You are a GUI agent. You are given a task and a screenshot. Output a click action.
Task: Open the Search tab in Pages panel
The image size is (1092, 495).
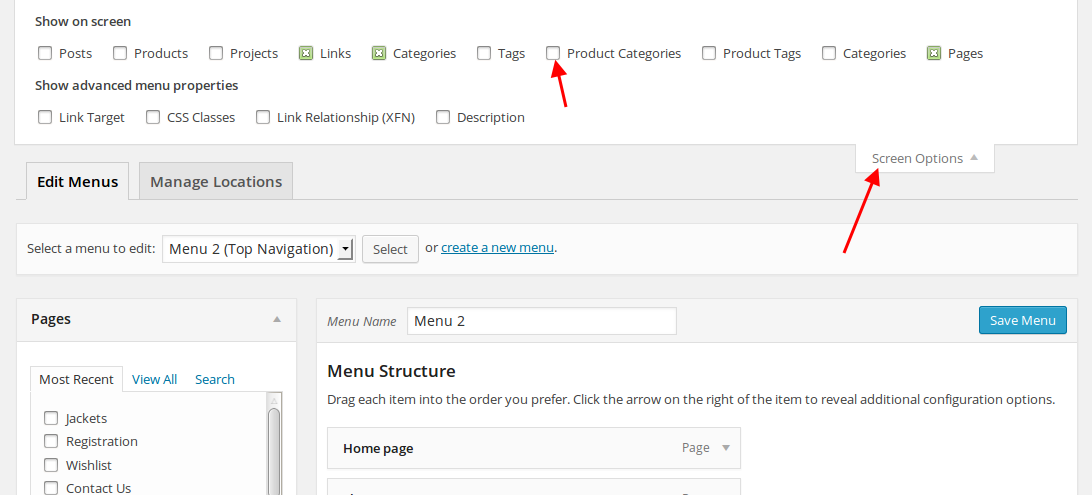click(214, 379)
